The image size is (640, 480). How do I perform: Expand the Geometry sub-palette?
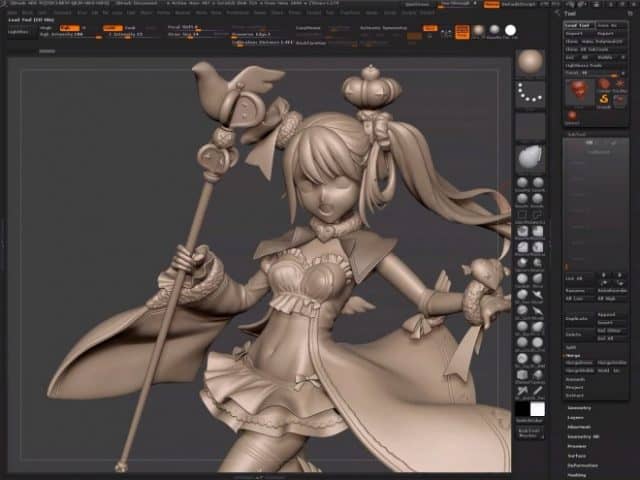coord(580,408)
